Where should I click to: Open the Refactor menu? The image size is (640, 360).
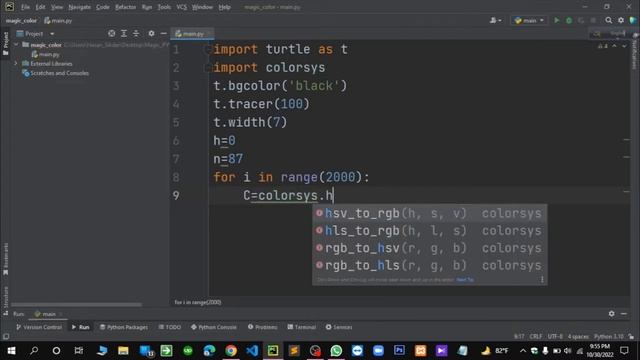pos(125,7)
